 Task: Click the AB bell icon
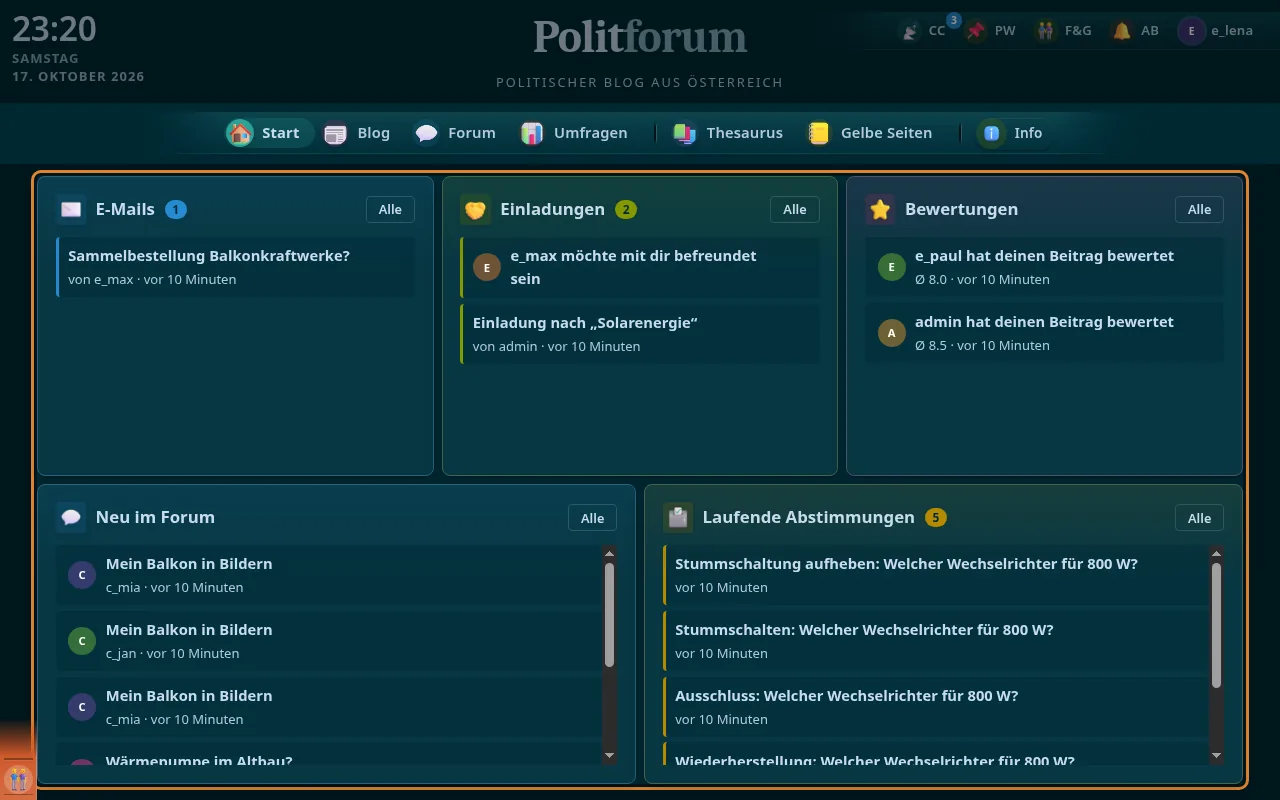point(1122,31)
